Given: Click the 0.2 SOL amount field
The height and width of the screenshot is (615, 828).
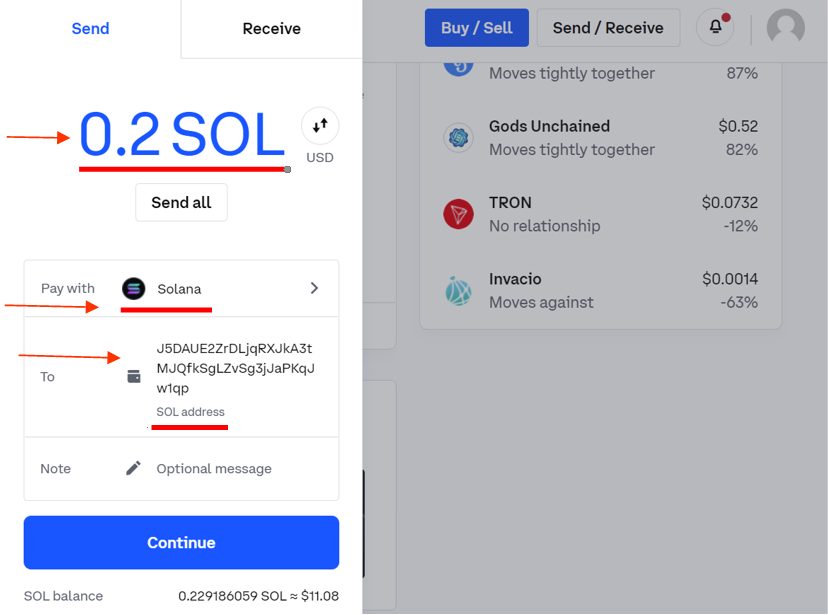Looking at the screenshot, I should [x=182, y=135].
